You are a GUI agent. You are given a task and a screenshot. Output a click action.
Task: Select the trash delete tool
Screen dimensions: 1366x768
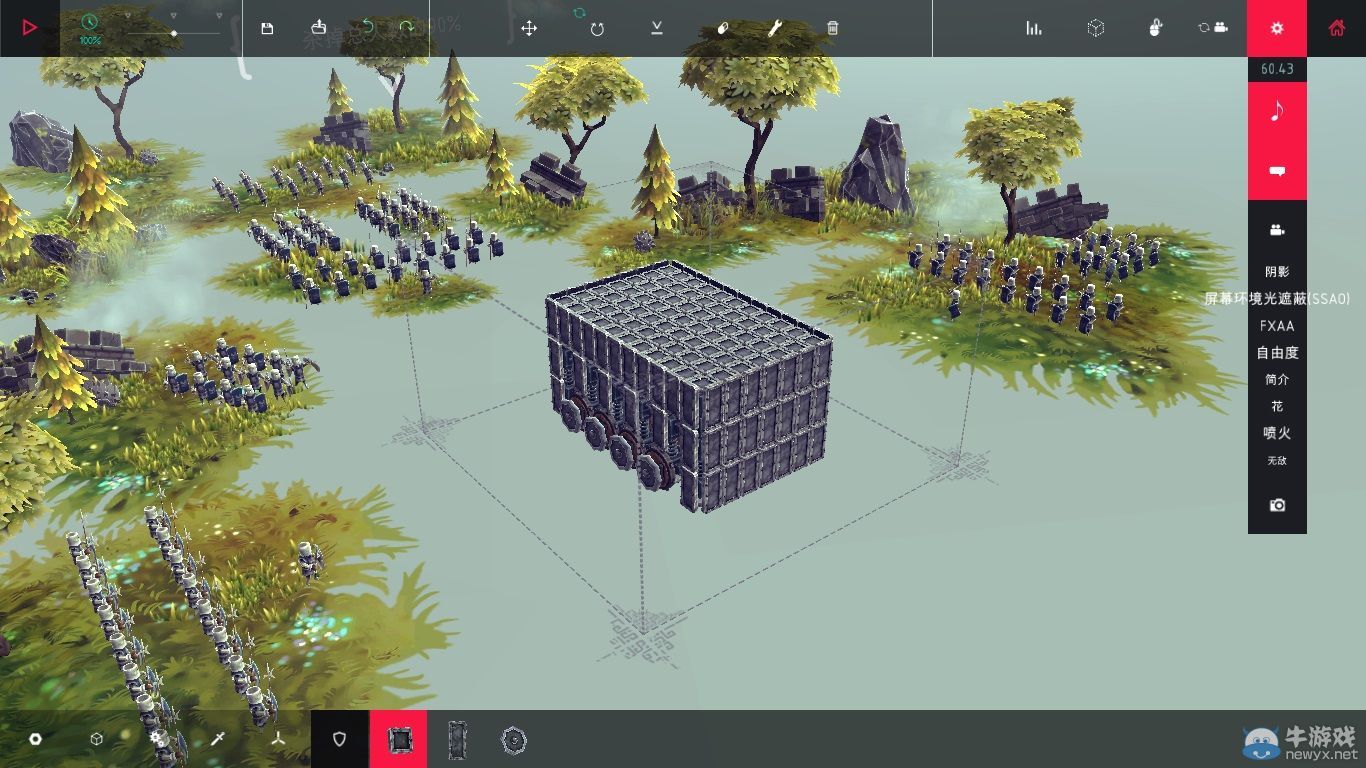832,28
